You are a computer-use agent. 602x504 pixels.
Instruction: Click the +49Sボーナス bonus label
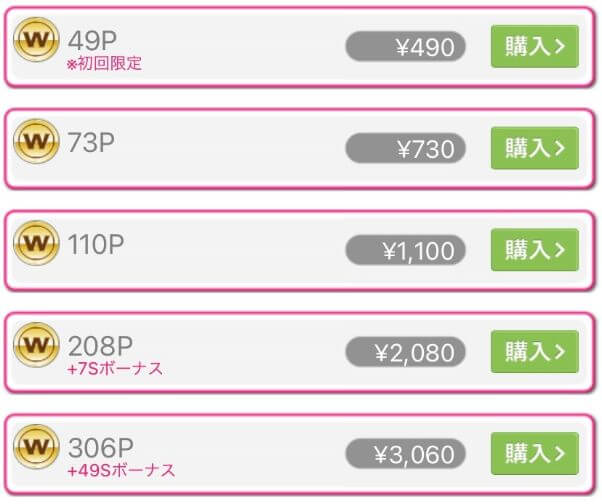click(x=121, y=471)
